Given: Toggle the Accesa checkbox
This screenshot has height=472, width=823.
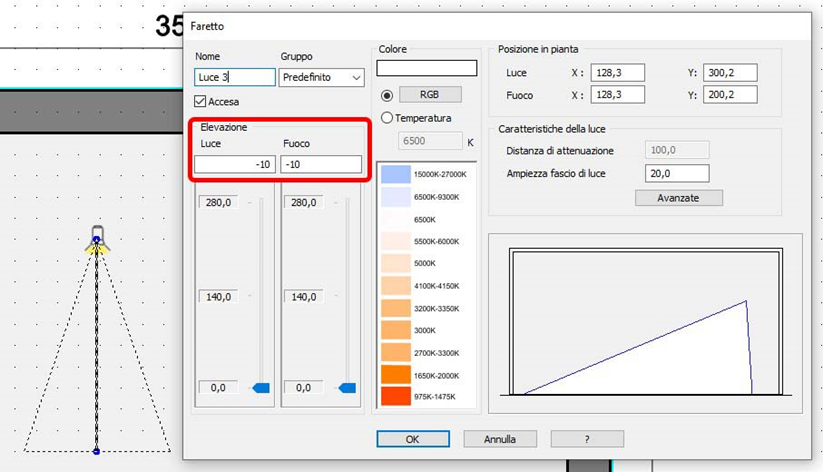Looking at the screenshot, I should 200,101.
